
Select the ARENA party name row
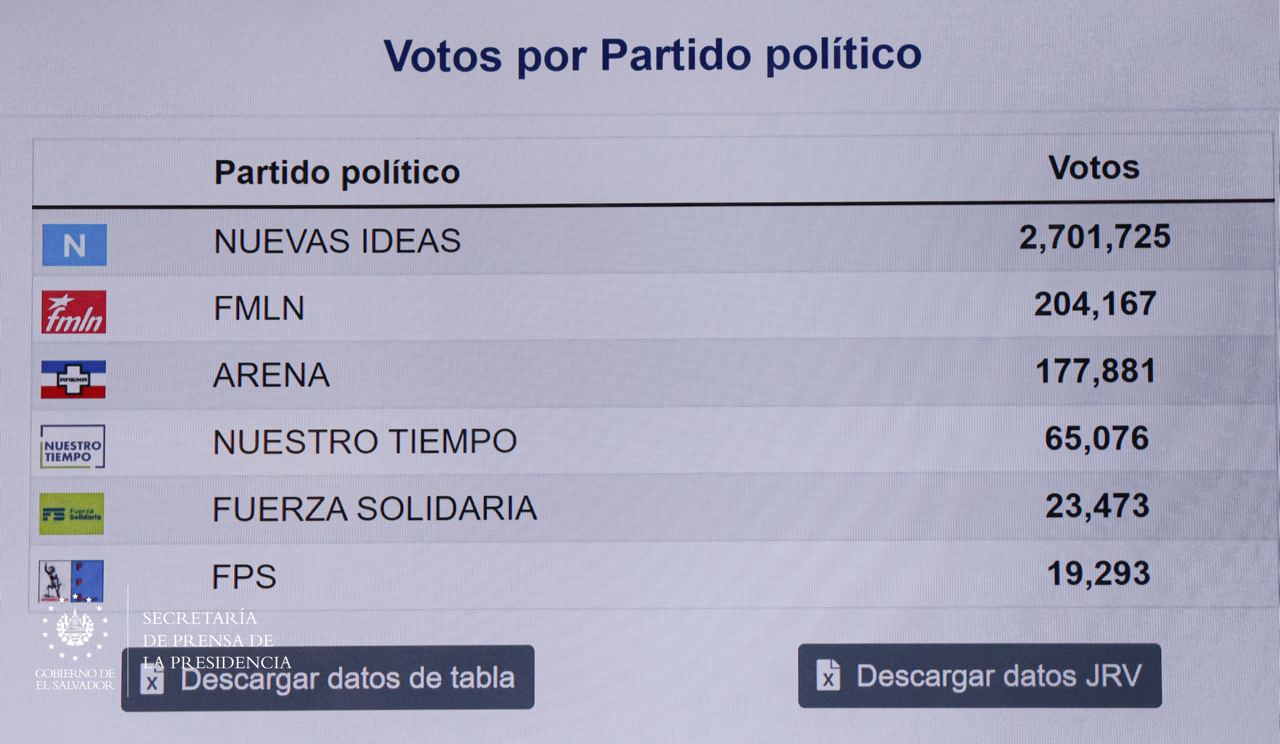pos(271,375)
